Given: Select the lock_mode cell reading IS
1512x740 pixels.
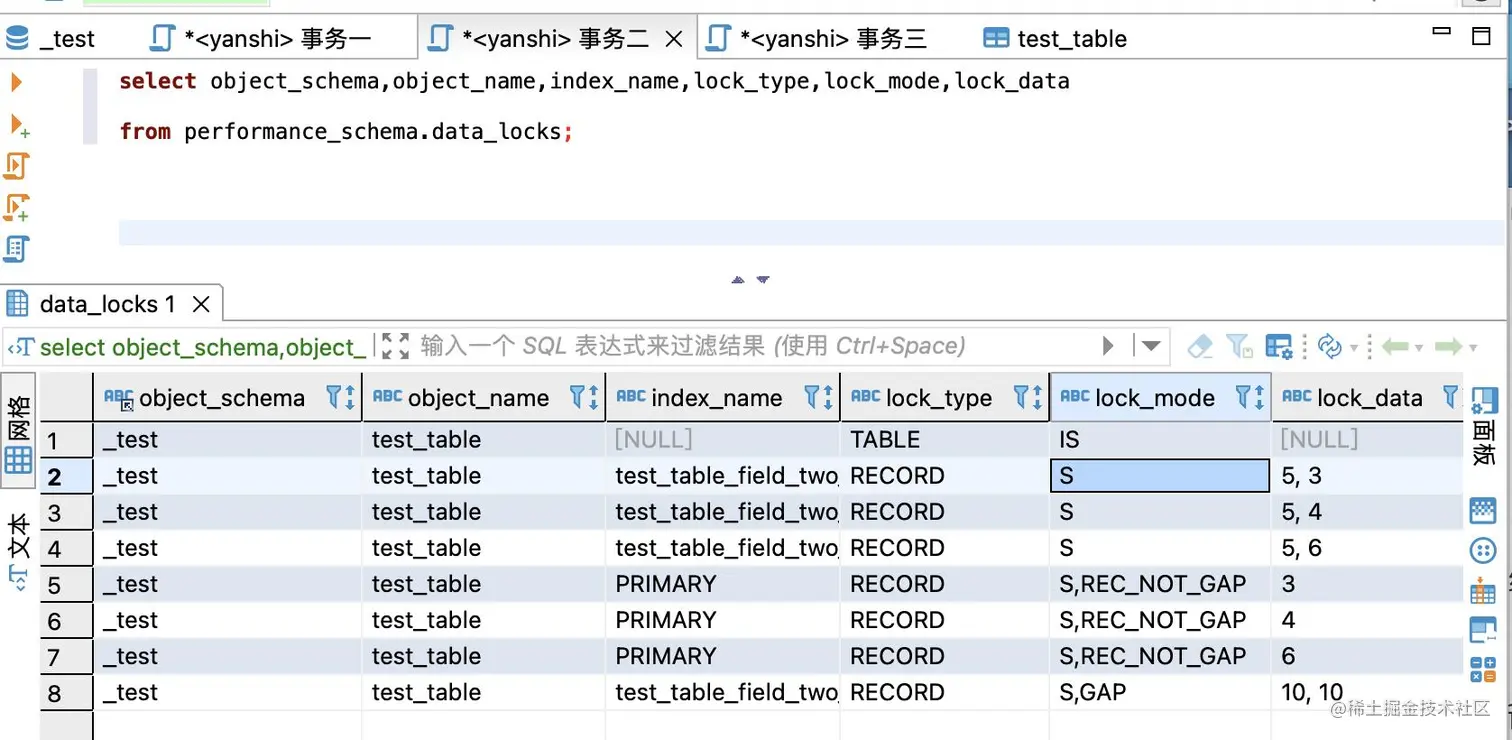Looking at the screenshot, I should [x=1161, y=440].
